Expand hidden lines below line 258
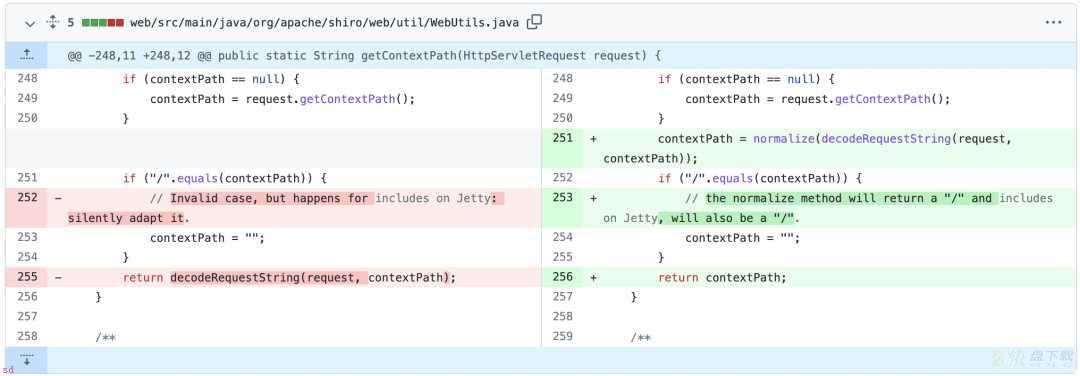1080x376 pixels. coord(26,360)
